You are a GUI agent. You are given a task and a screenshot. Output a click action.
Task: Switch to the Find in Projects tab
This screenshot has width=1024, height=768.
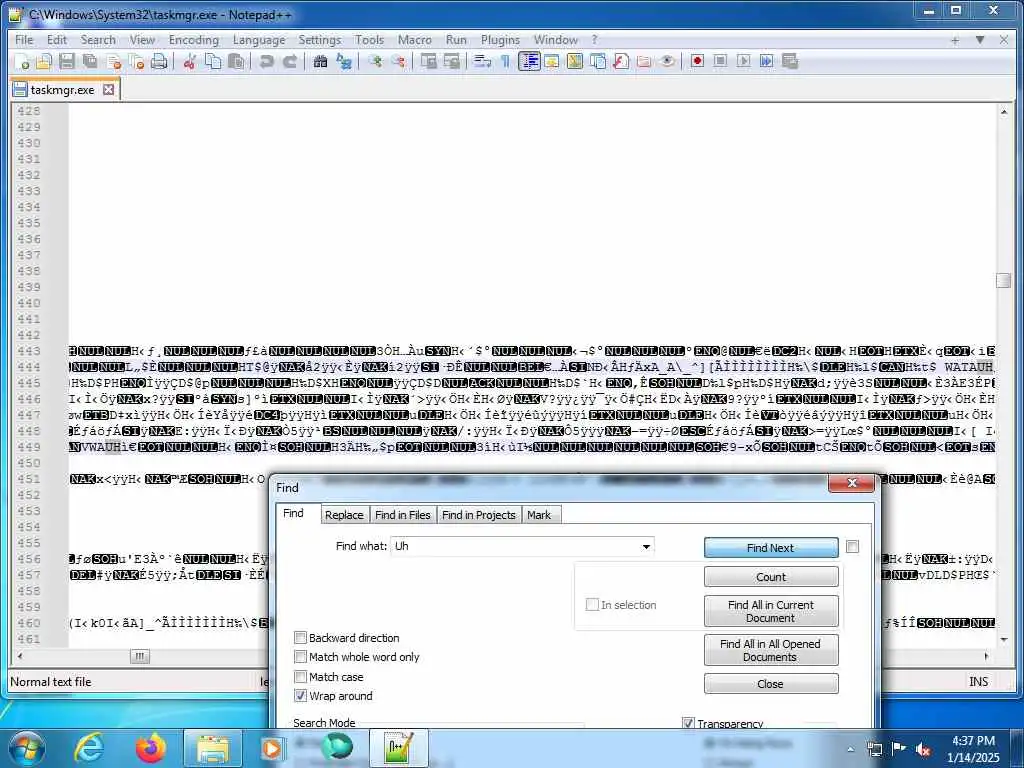coord(479,515)
